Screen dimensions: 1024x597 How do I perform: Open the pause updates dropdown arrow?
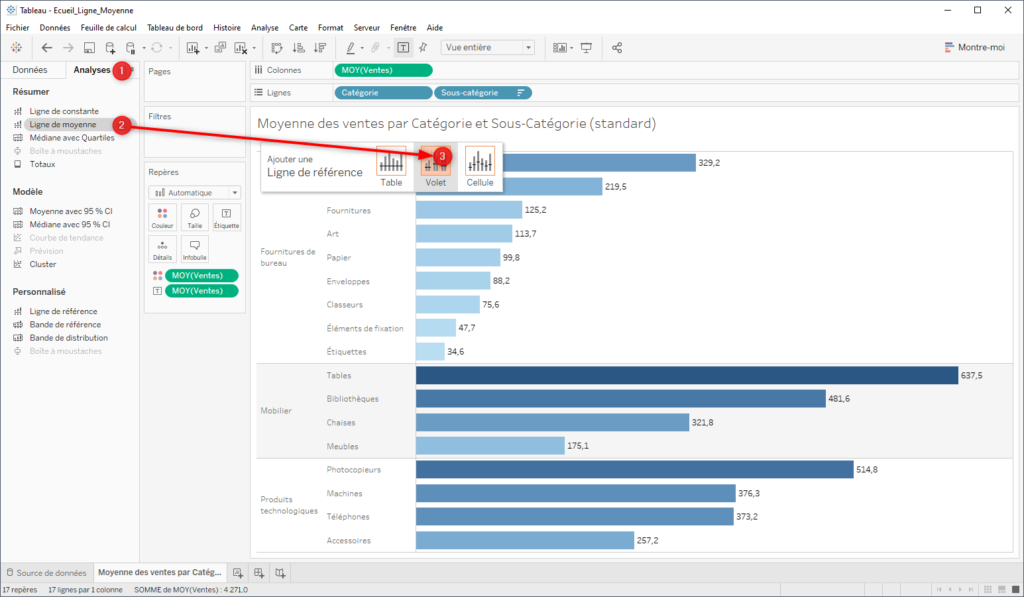click(144, 48)
